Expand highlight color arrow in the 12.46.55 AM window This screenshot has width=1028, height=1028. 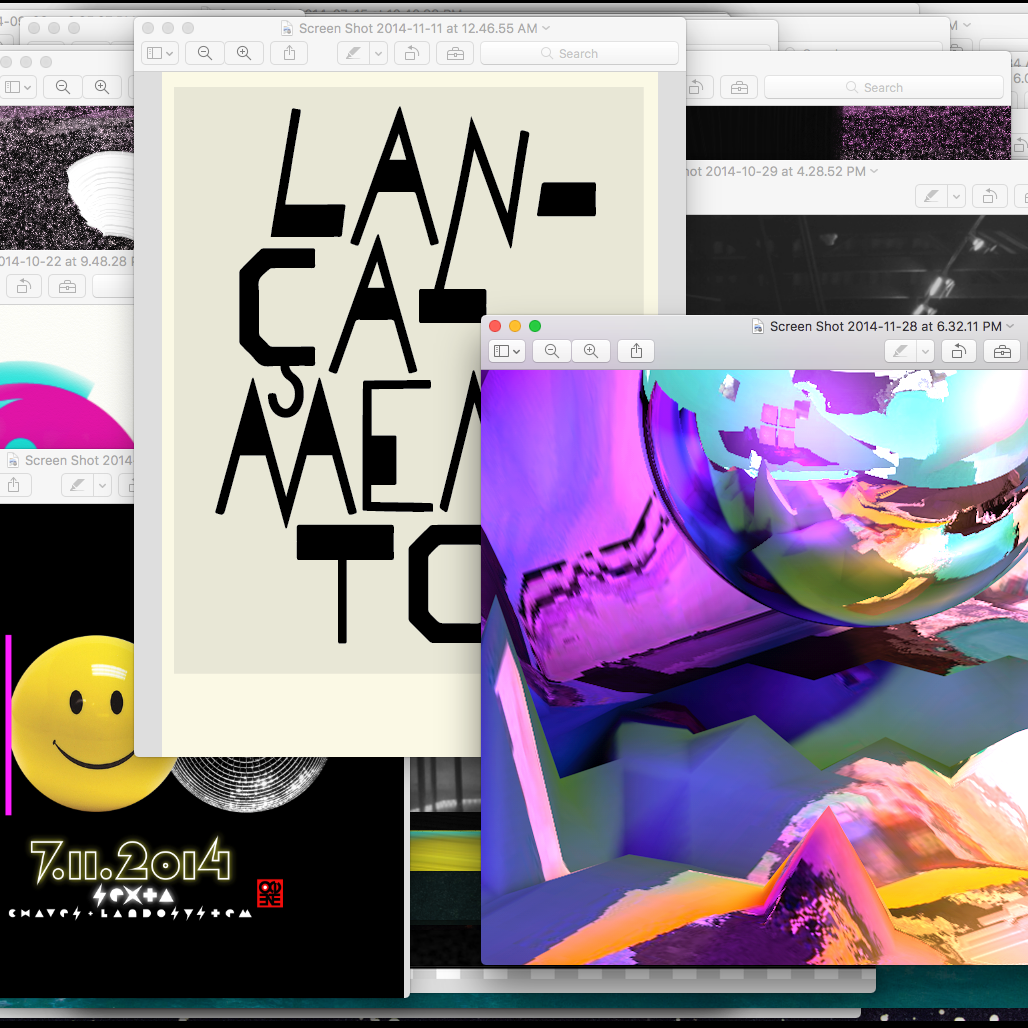[x=378, y=53]
